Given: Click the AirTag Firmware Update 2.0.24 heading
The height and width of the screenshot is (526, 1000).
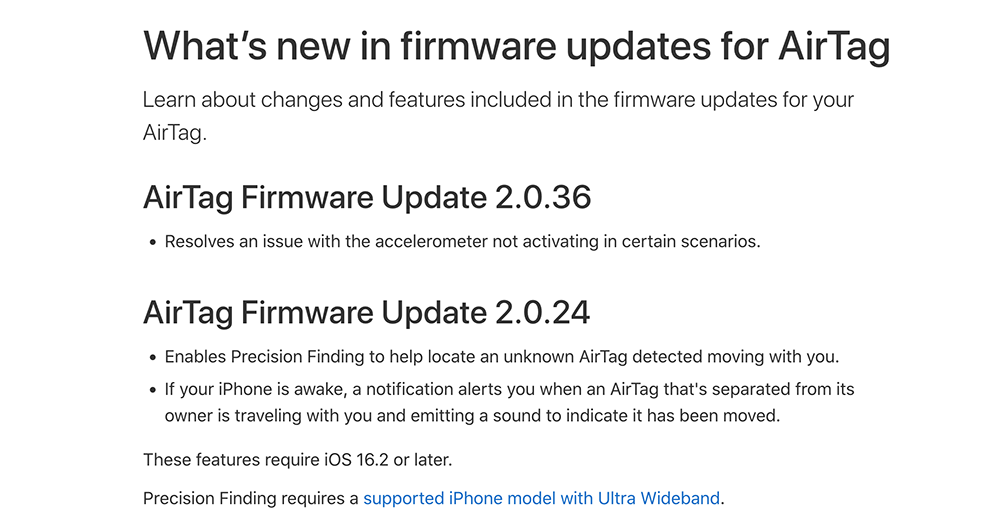Looking at the screenshot, I should coord(367,312).
